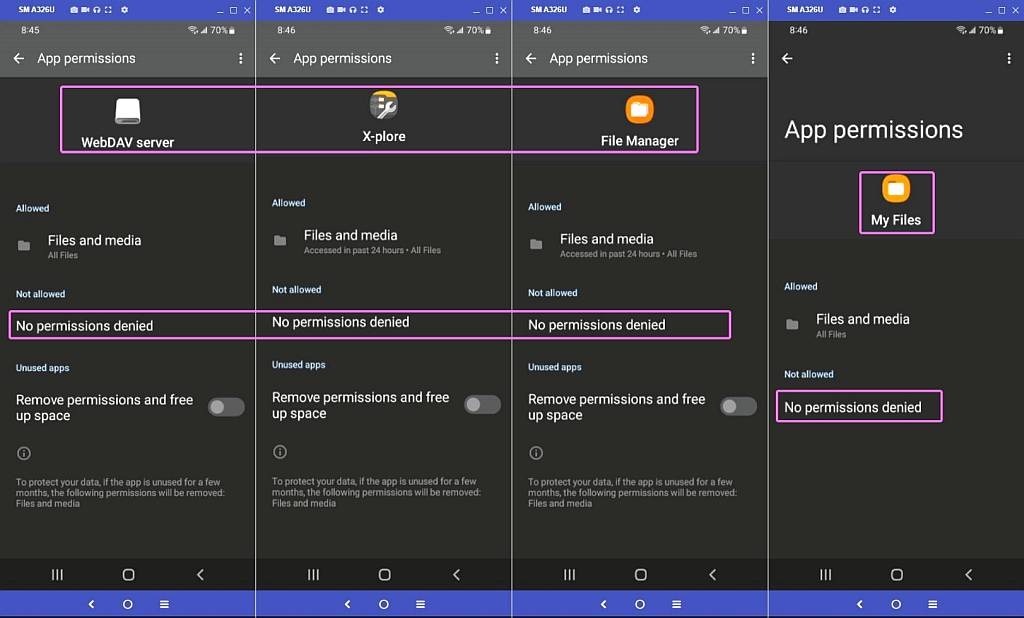Go back from WebDAV server App permissions
This screenshot has width=1024, height=618.
point(19,58)
